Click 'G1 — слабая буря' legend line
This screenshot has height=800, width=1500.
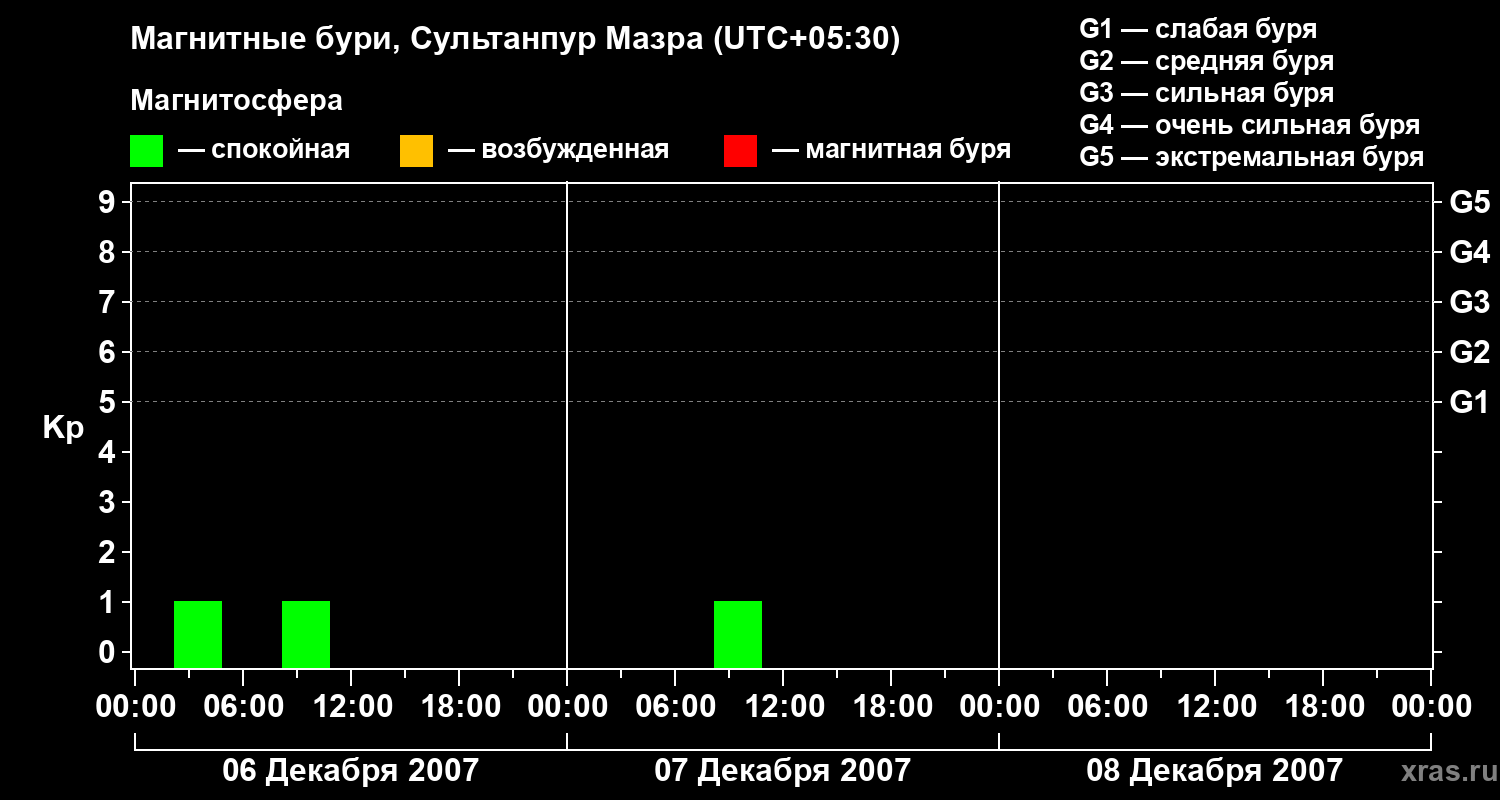point(1198,29)
